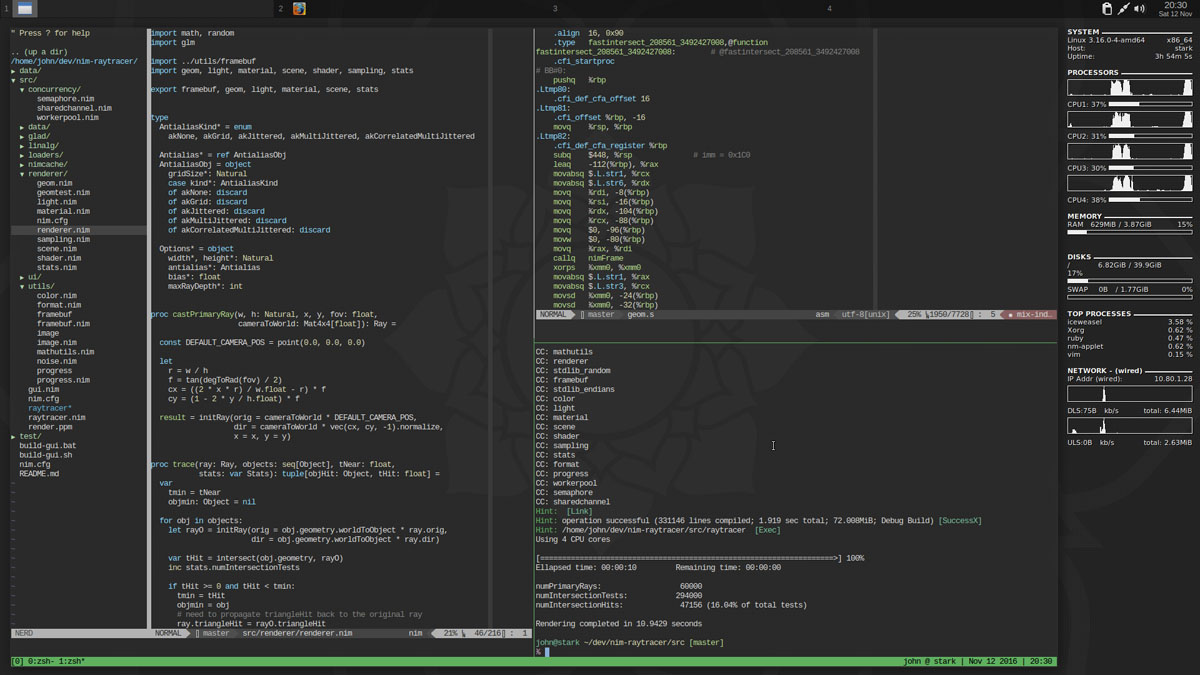Select the raytracer* executable in the tree
Image resolution: width=1200 pixels, height=675 pixels.
(x=50, y=408)
